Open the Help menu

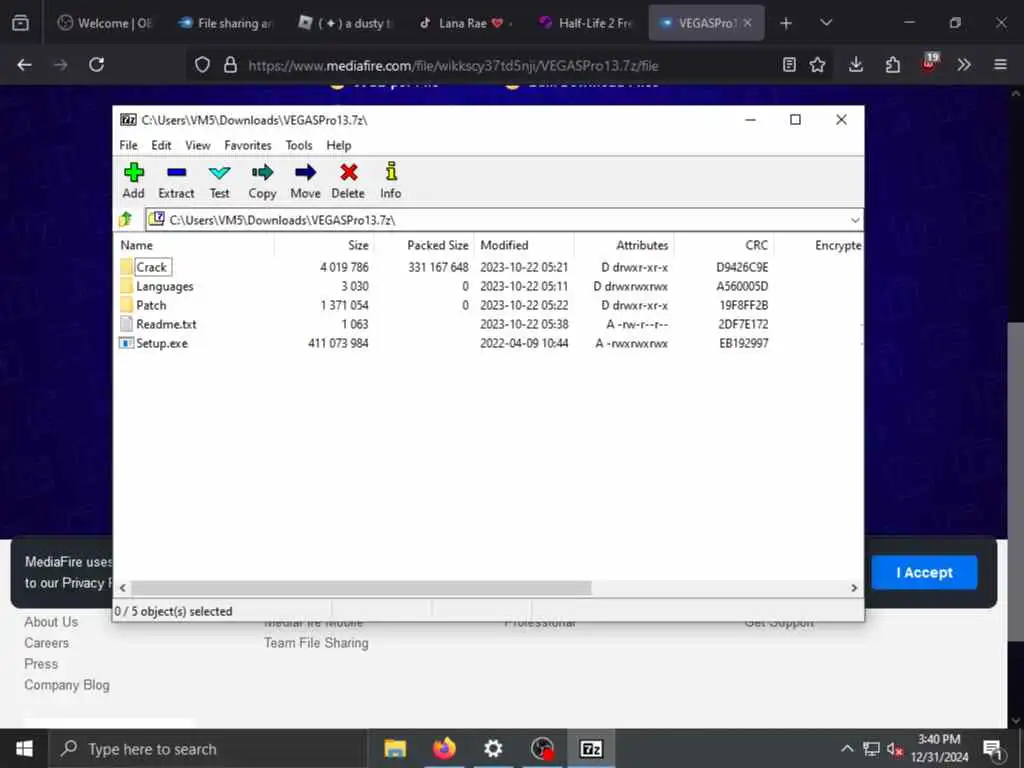pyautogui.click(x=339, y=145)
